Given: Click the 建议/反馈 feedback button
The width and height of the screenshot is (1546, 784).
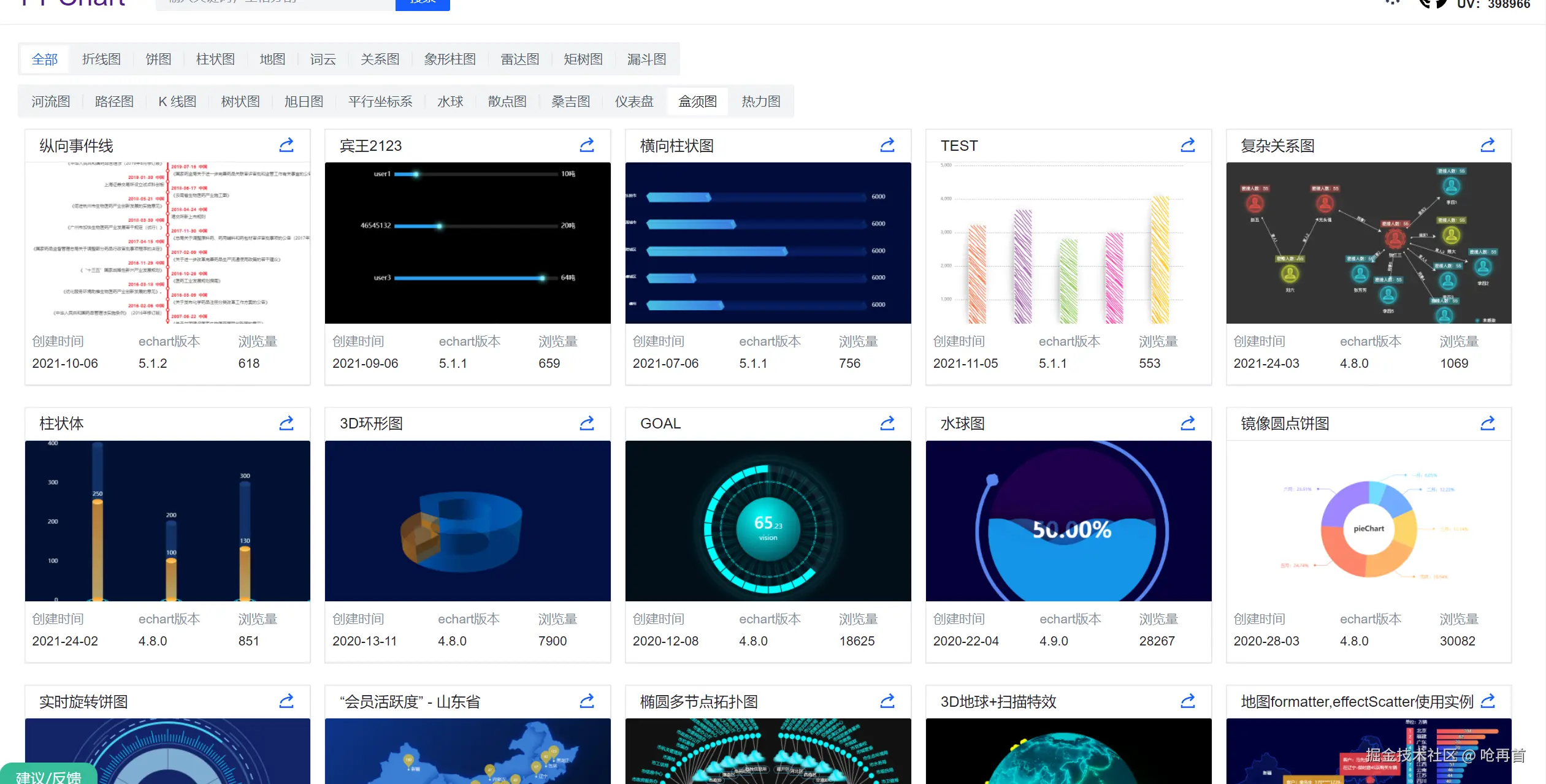Looking at the screenshot, I should coord(48,777).
